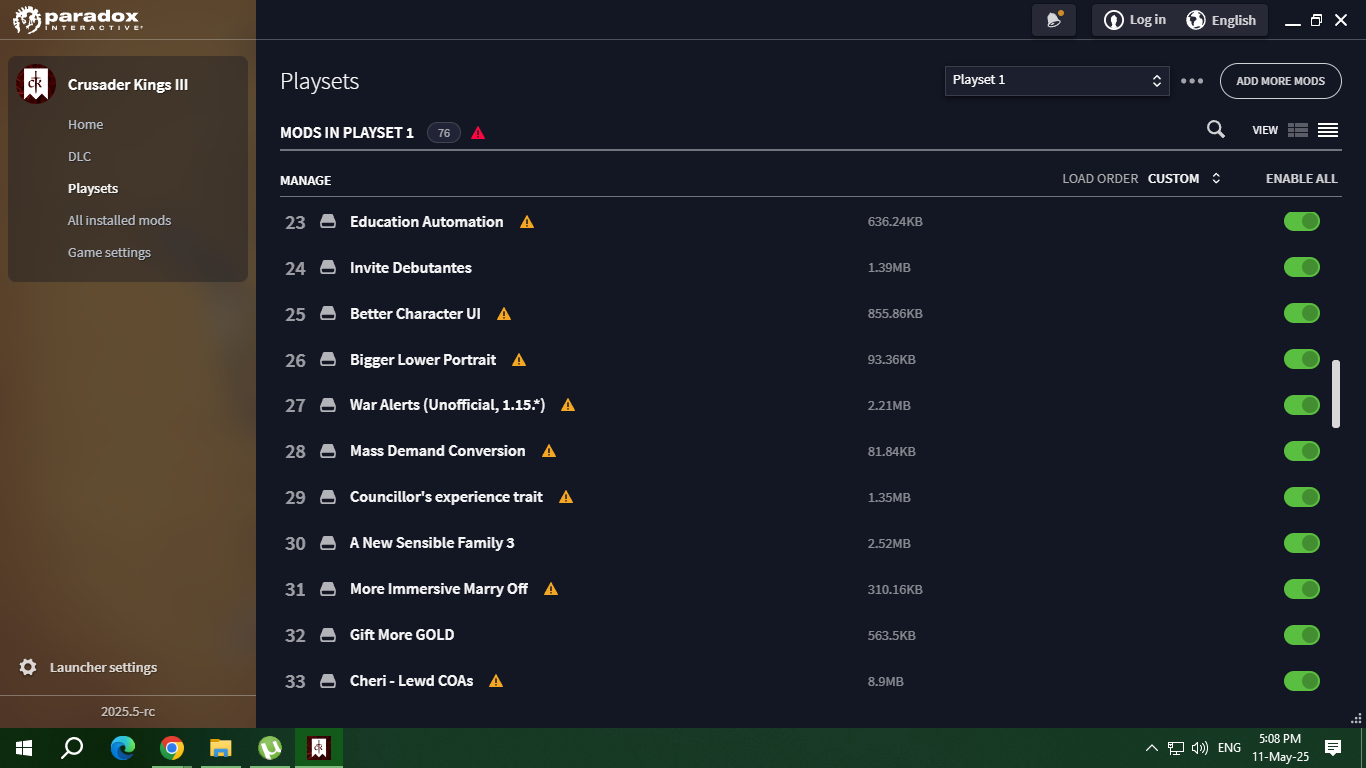Image resolution: width=1366 pixels, height=768 pixels.
Task: Open the DLC page in the sidebar
Action: [x=79, y=157]
